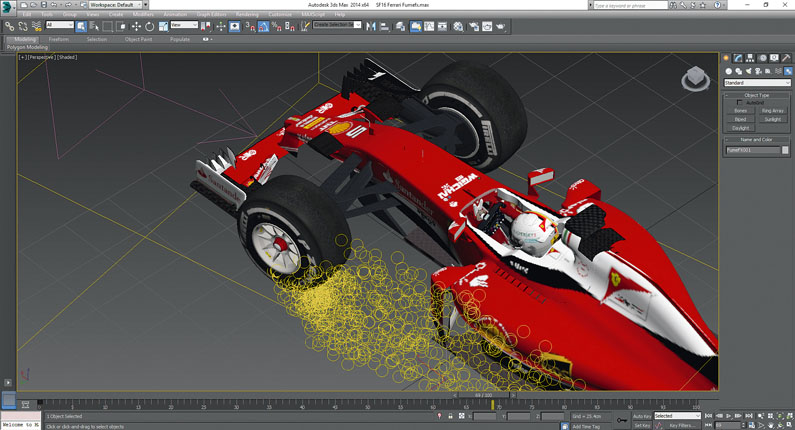Open the Graph Editors menu

[211, 15]
